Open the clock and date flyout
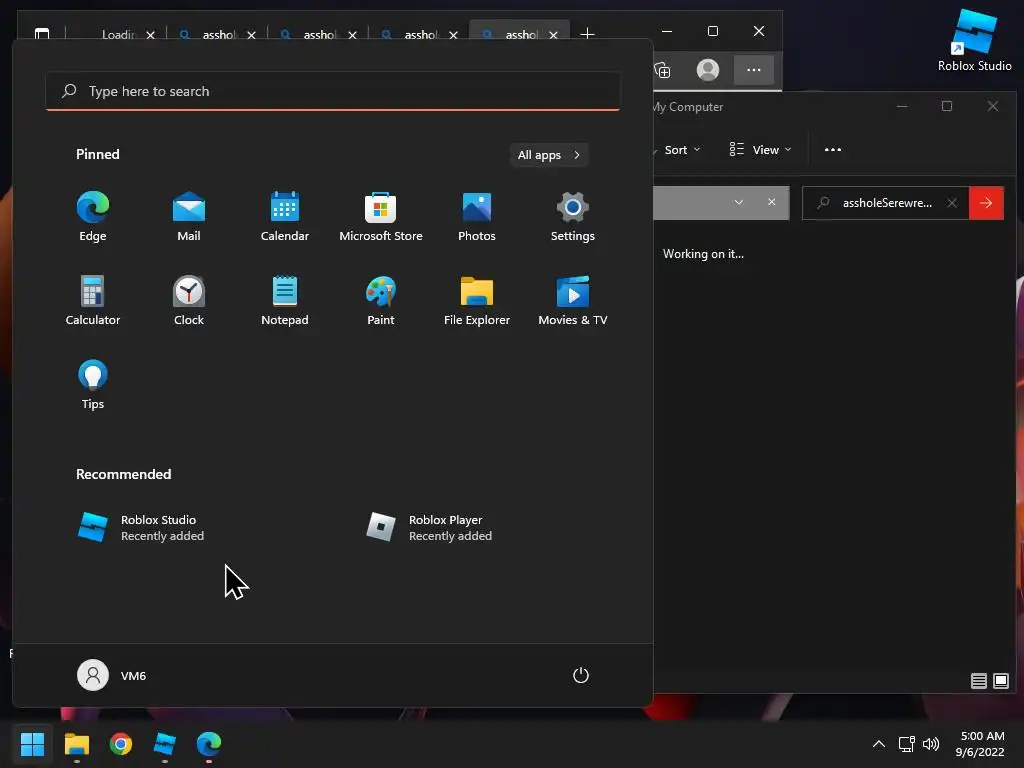The width and height of the screenshot is (1024, 768). coord(980,744)
